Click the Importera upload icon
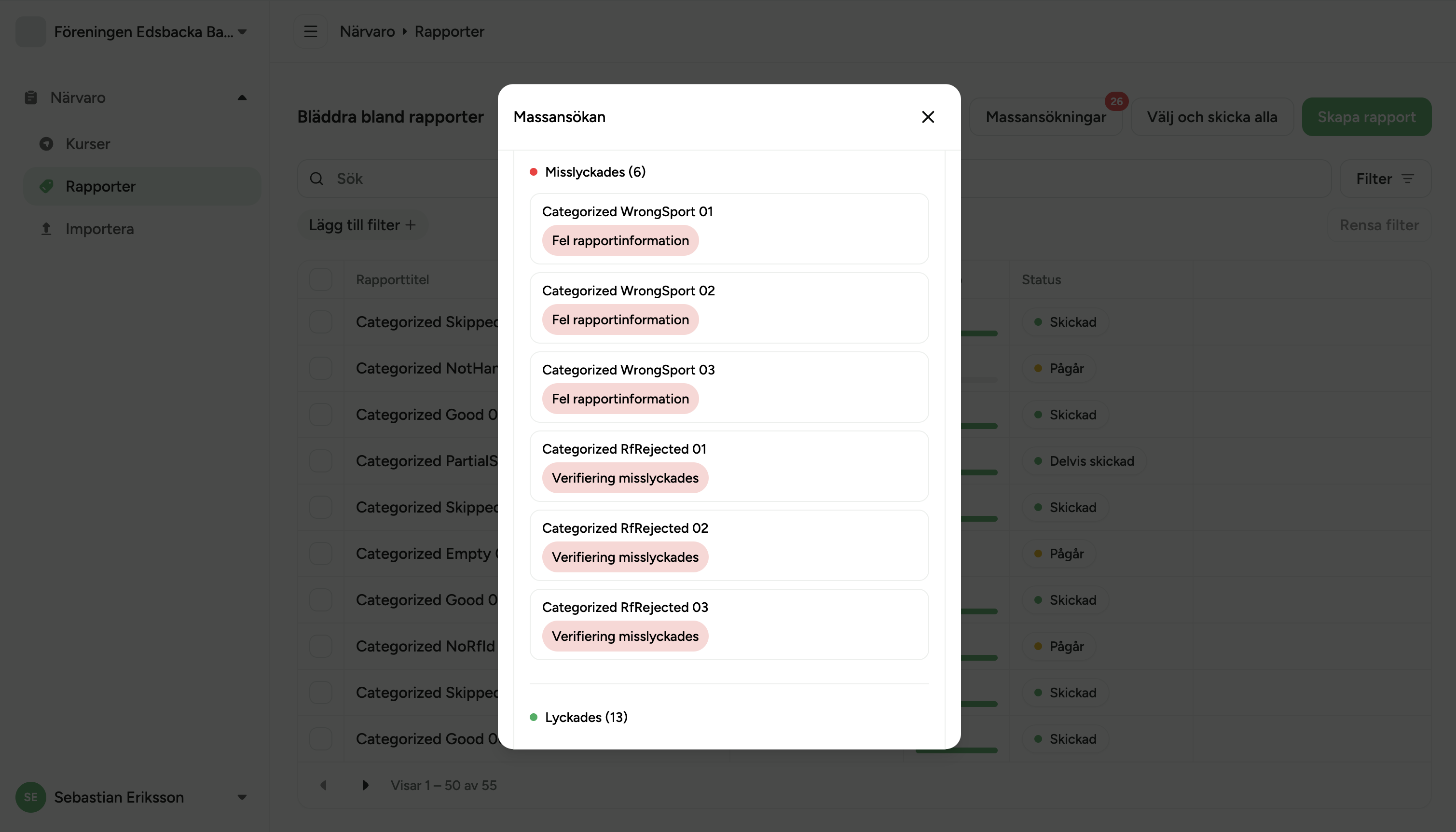The width and height of the screenshot is (1456, 832). pyautogui.click(x=46, y=229)
